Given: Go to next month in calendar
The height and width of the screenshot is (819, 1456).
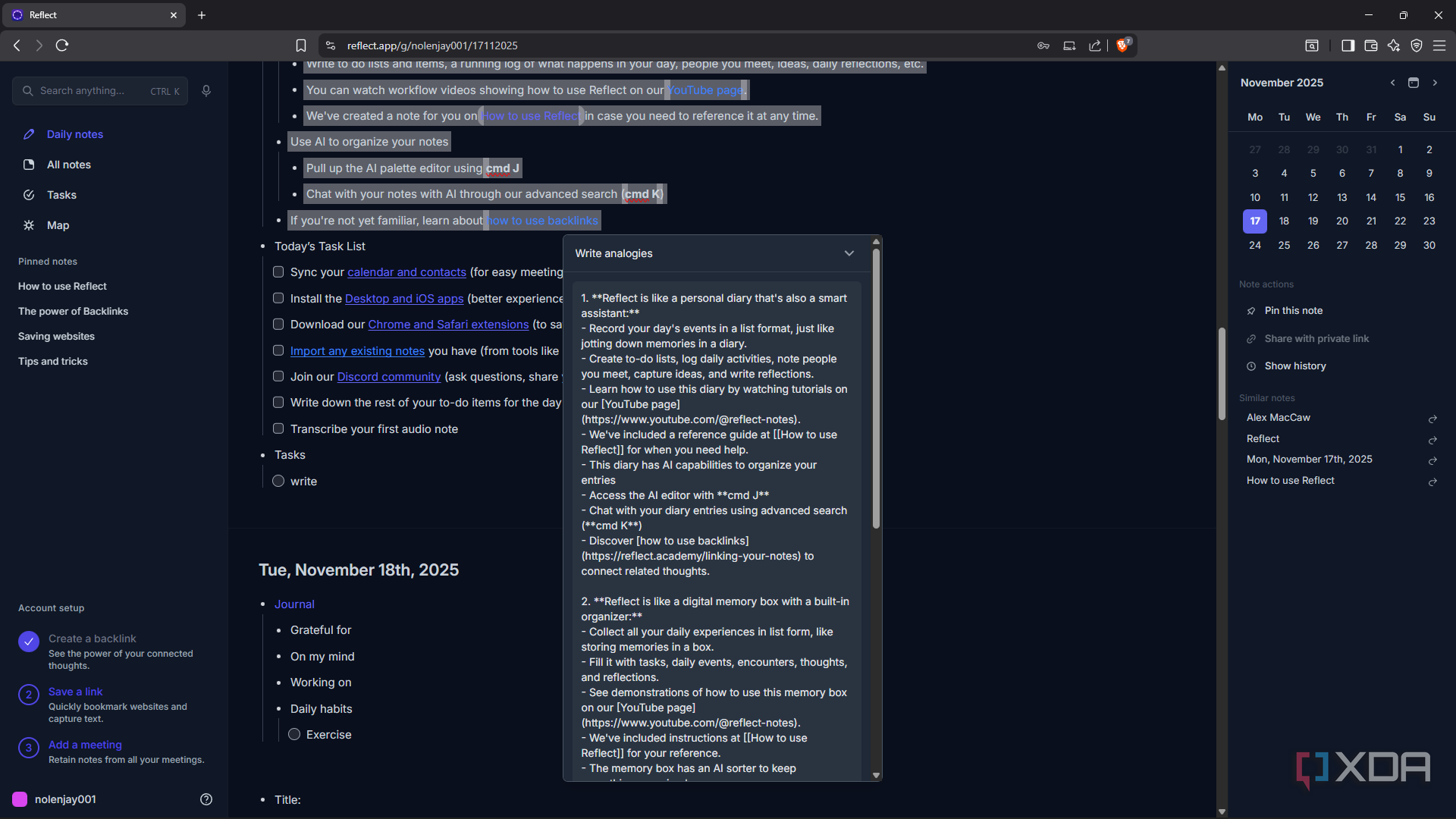Looking at the screenshot, I should pos(1435,83).
